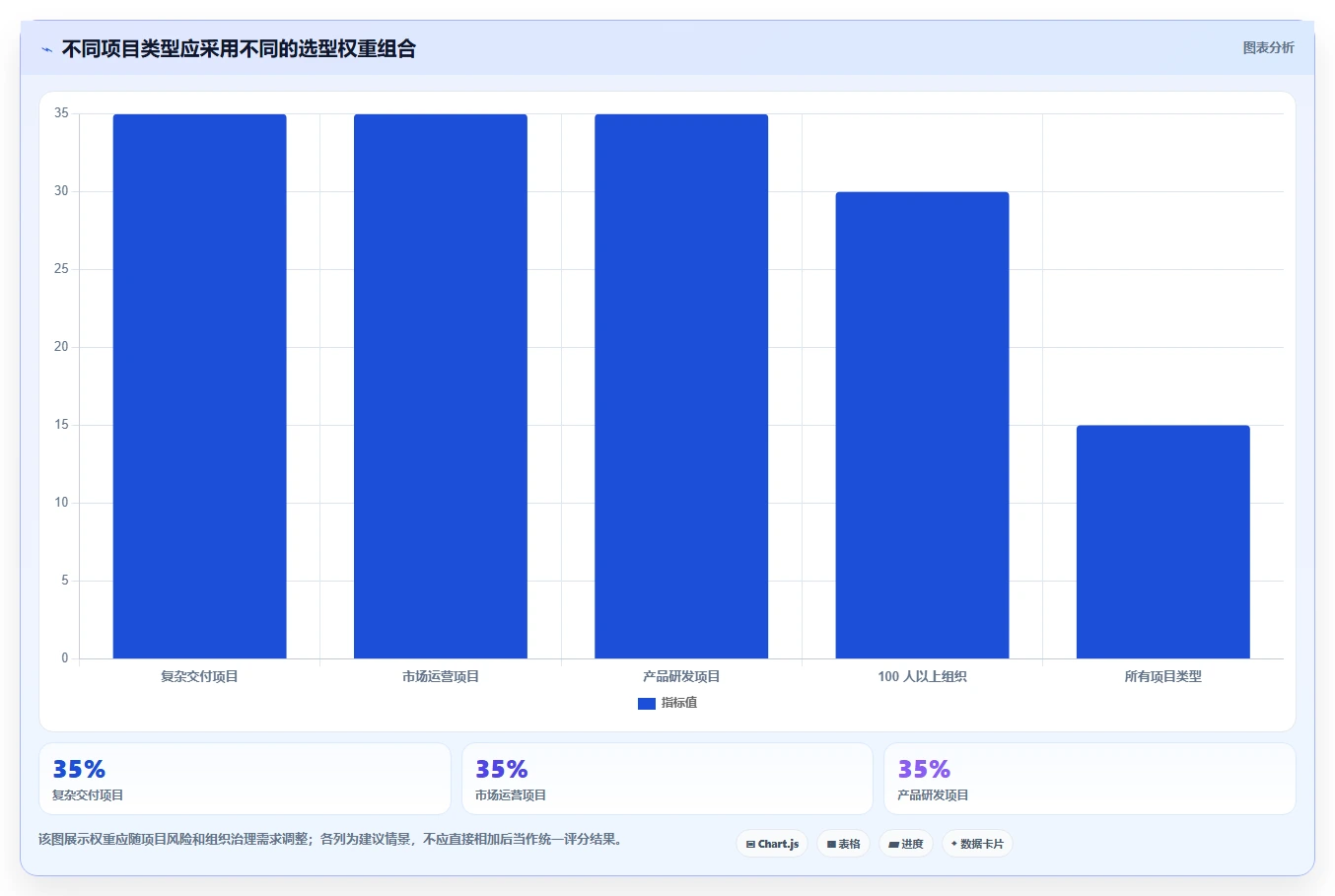The height and width of the screenshot is (896, 1335).
Task: Click the y-axis value 20
Action: pyautogui.click(x=62, y=347)
